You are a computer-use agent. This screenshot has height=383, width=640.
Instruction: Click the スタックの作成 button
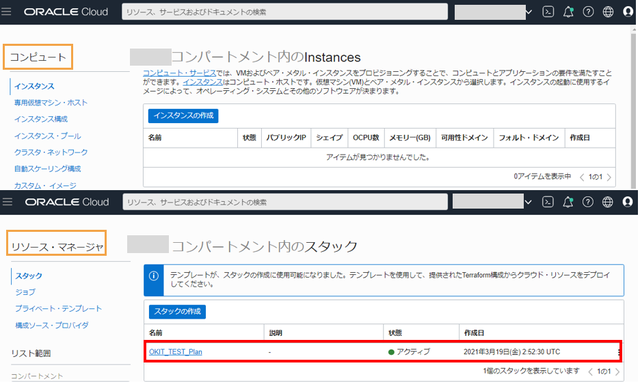177,312
